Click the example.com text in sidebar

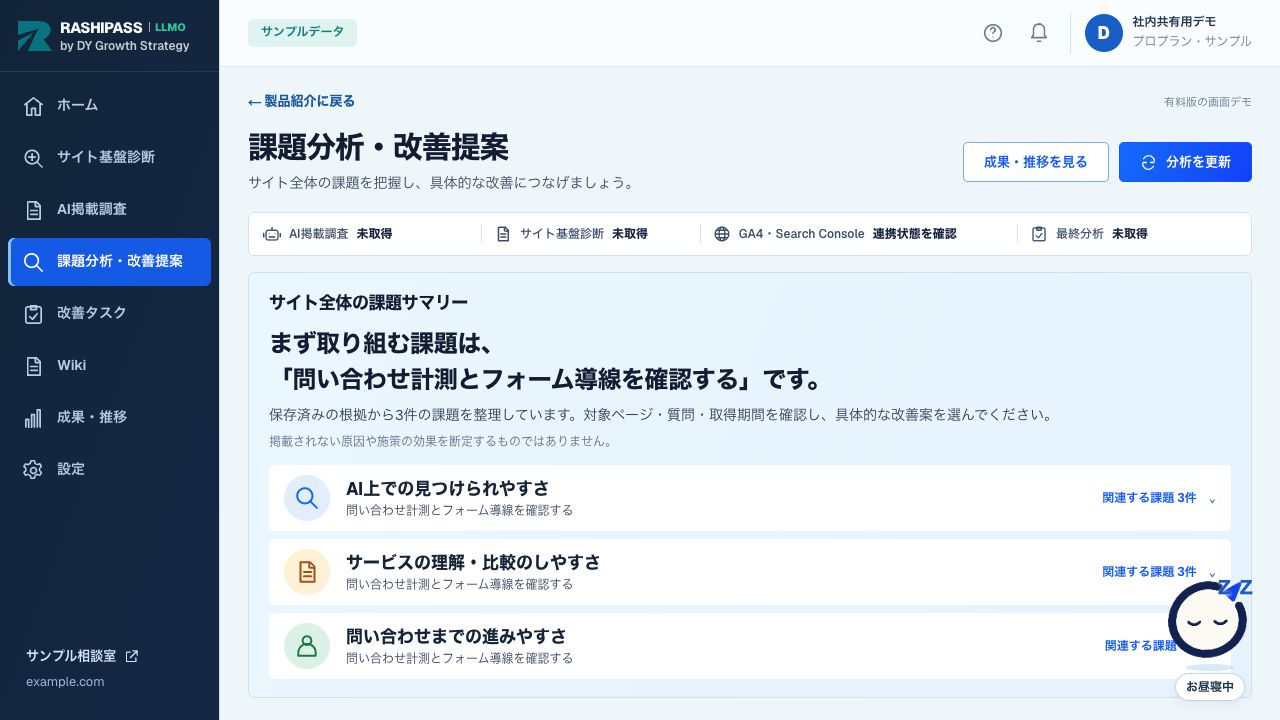click(x=65, y=682)
